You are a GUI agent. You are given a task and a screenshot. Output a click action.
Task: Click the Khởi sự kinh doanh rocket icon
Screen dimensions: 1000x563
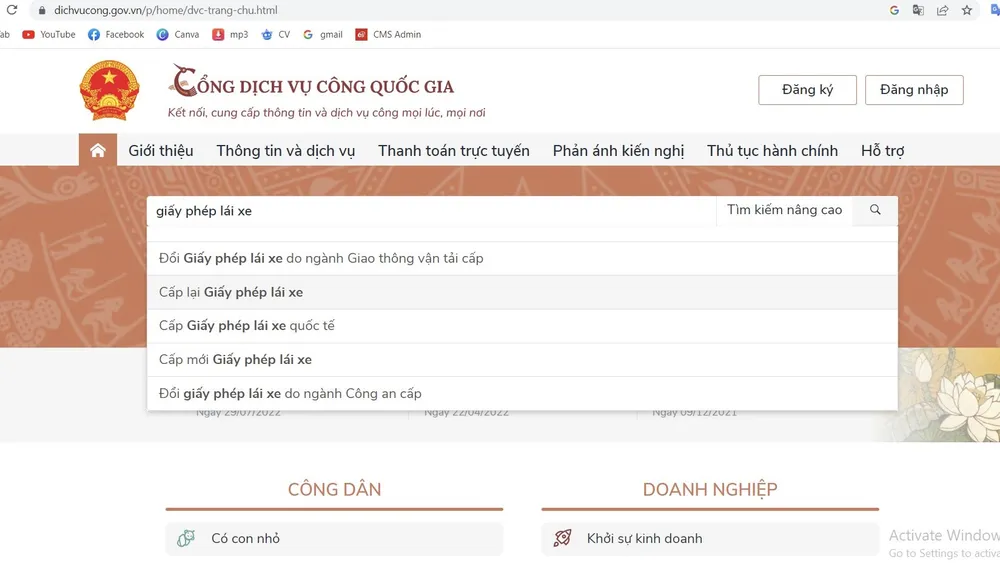[x=562, y=538]
